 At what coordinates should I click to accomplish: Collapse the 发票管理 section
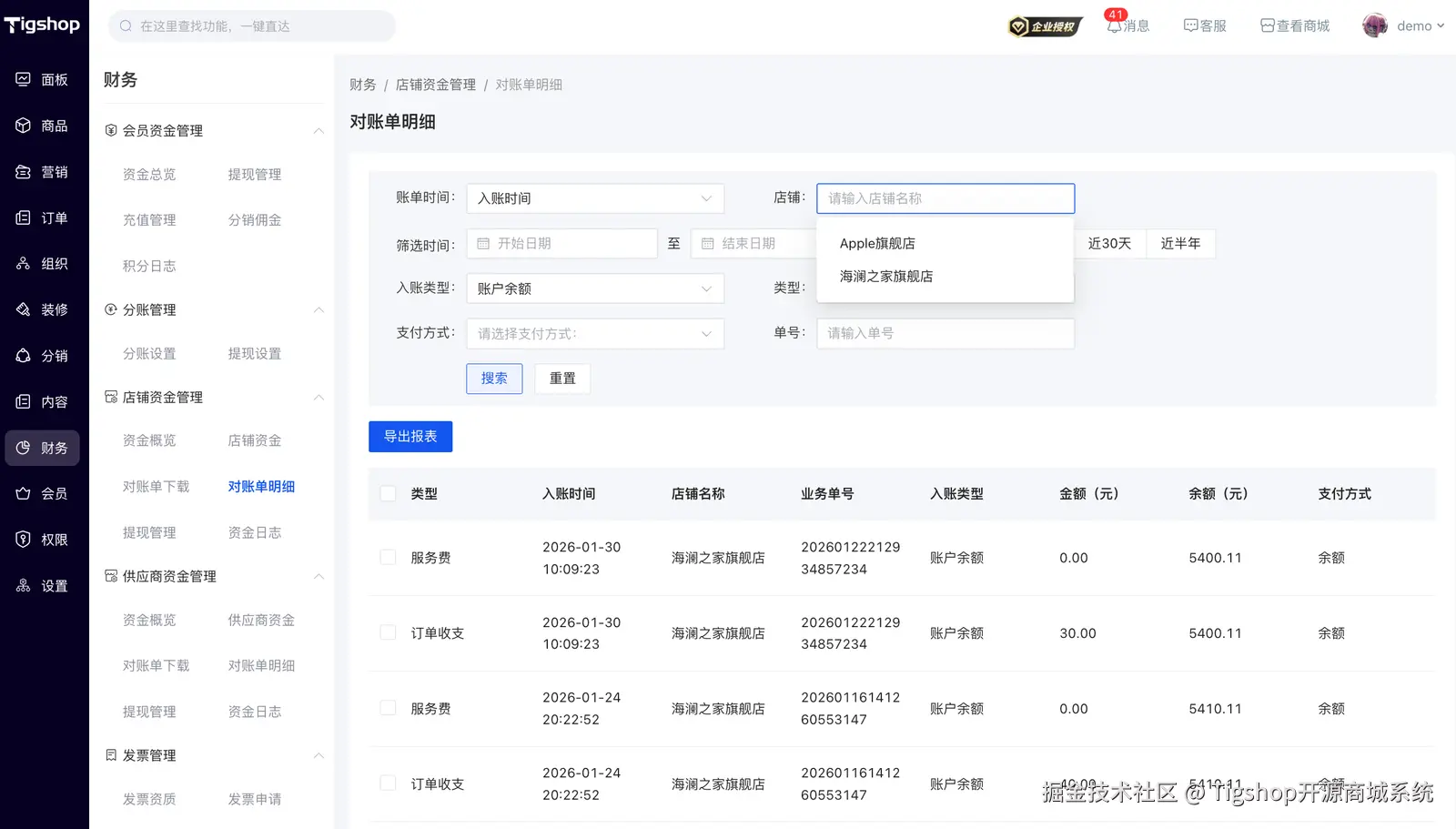click(318, 756)
